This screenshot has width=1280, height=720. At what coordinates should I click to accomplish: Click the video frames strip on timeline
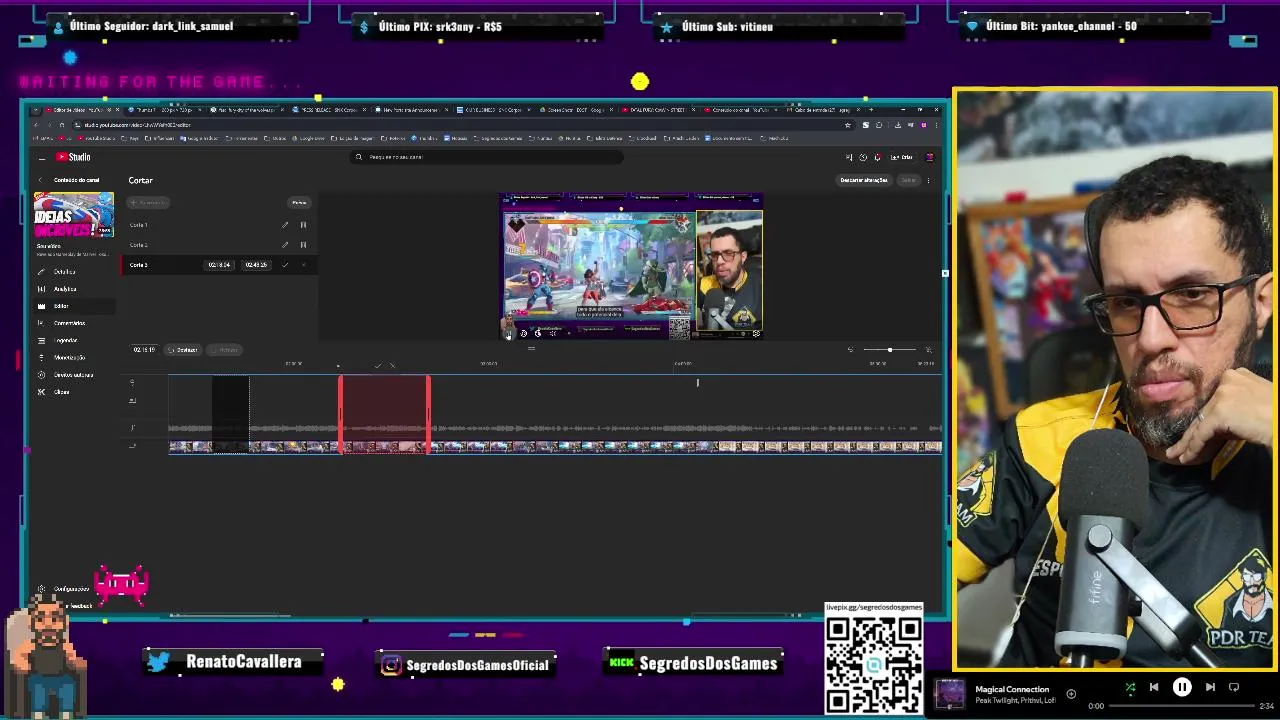[555, 447]
